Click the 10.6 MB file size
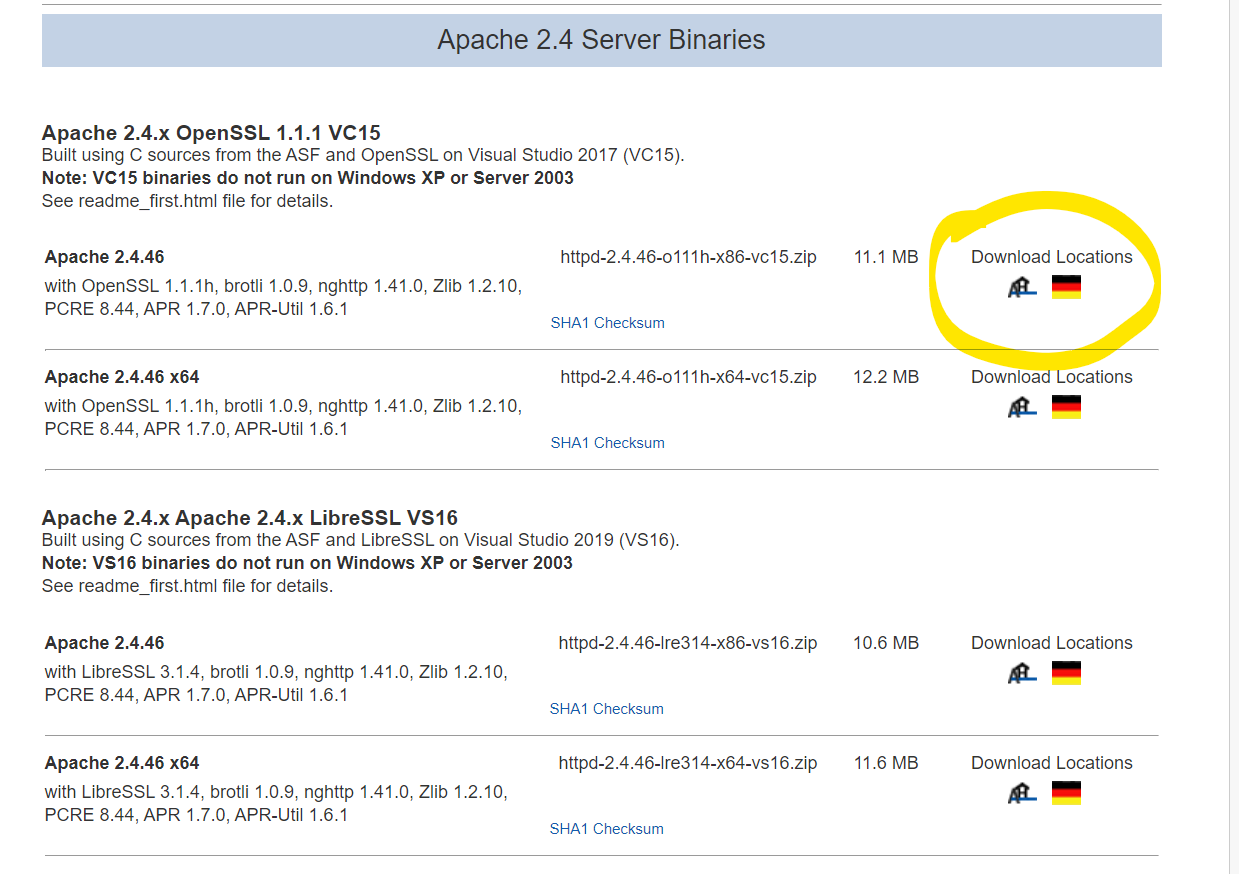 click(886, 643)
